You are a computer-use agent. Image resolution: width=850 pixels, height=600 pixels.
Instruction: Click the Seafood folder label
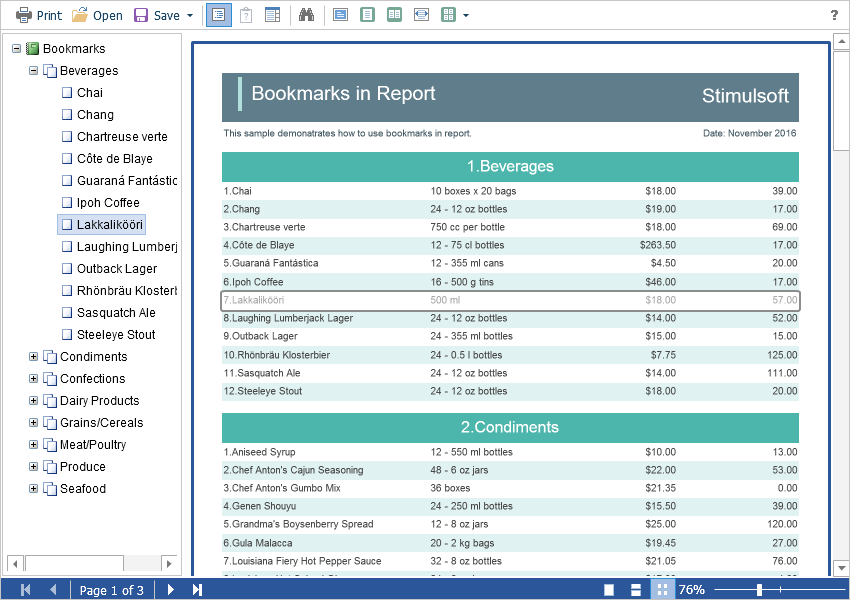(x=82, y=488)
